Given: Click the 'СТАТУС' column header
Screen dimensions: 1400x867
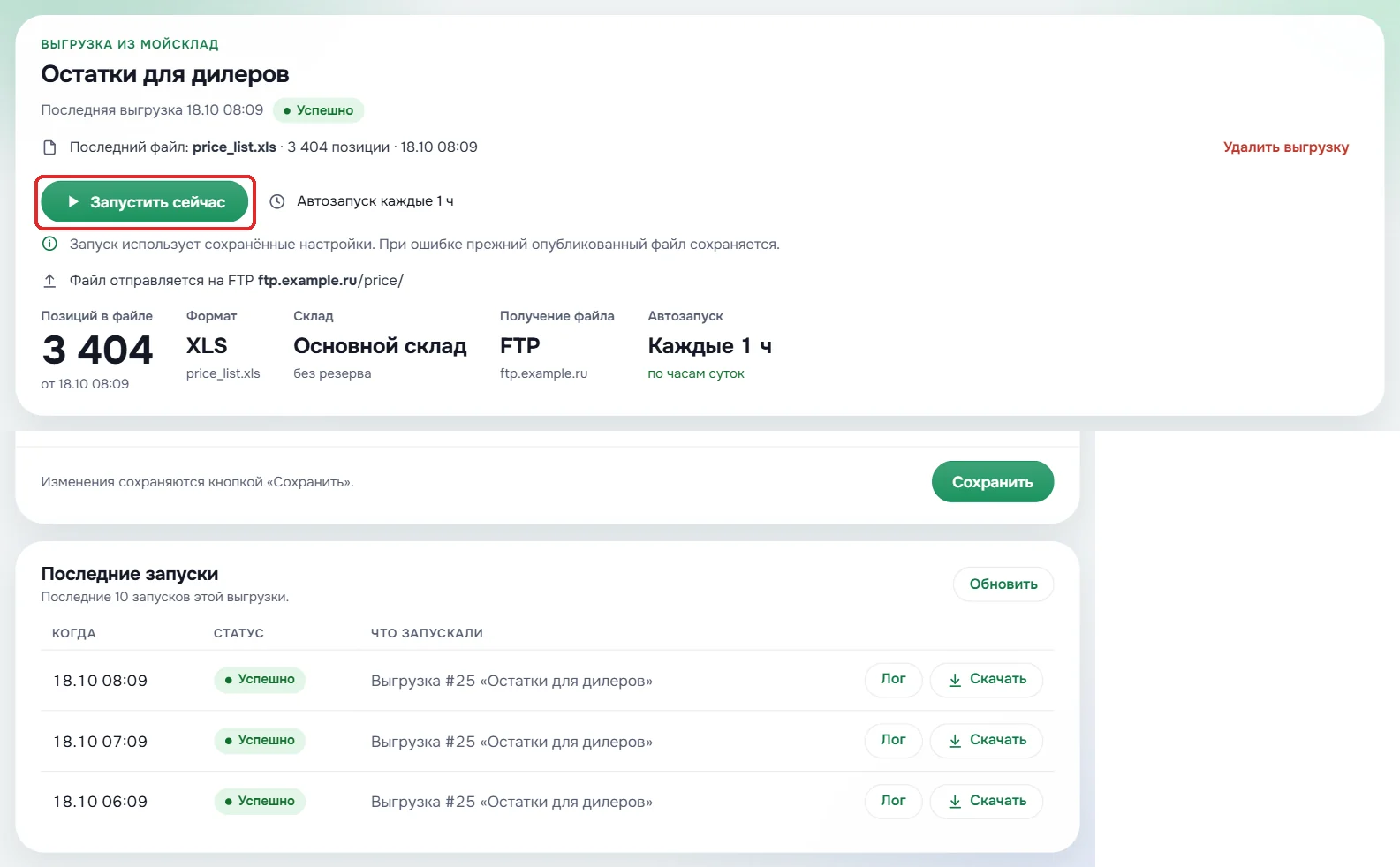Looking at the screenshot, I should 238,633.
